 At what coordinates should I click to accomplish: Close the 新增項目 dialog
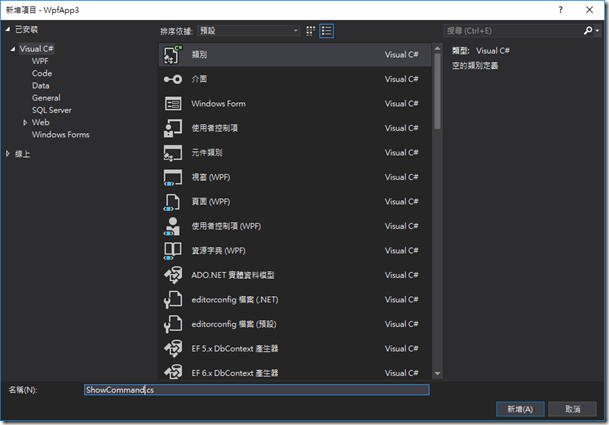pyautogui.click(x=589, y=10)
